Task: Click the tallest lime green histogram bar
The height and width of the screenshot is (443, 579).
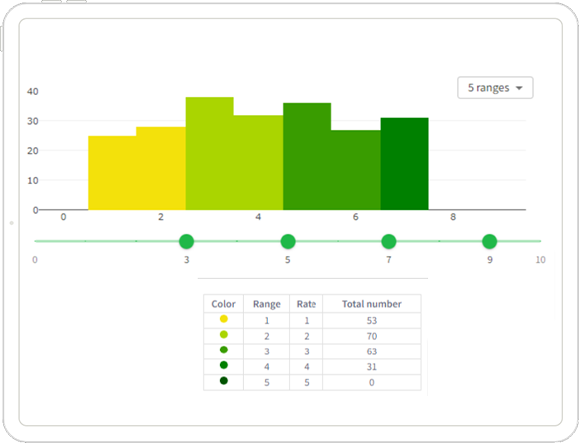Action: pos(210,154)
